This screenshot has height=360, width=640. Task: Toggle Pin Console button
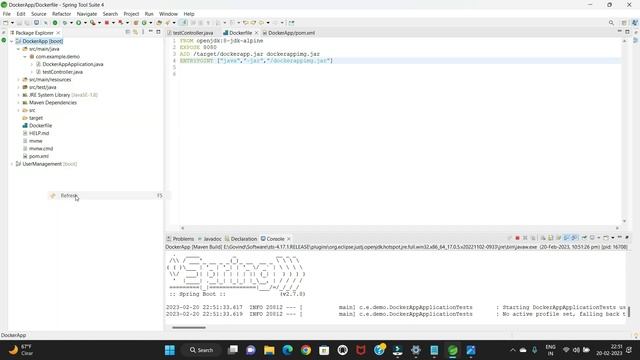[584, 238]
